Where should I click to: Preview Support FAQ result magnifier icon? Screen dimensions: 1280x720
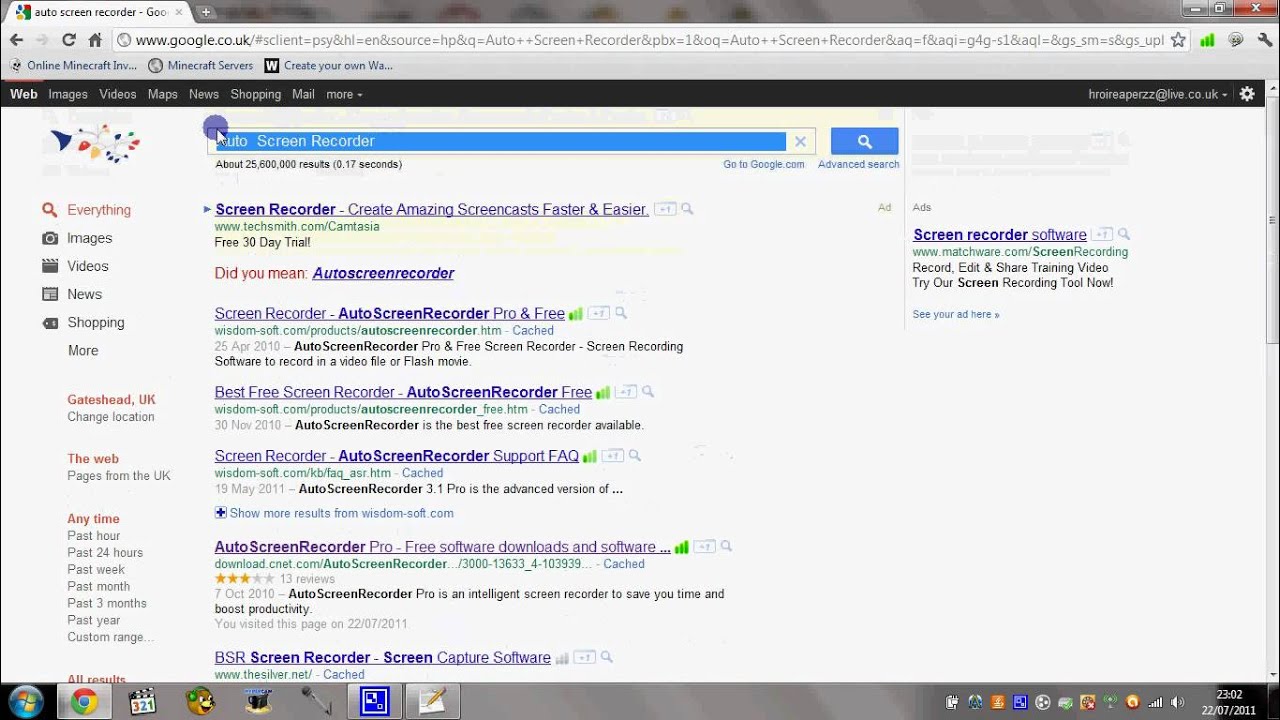635,455
